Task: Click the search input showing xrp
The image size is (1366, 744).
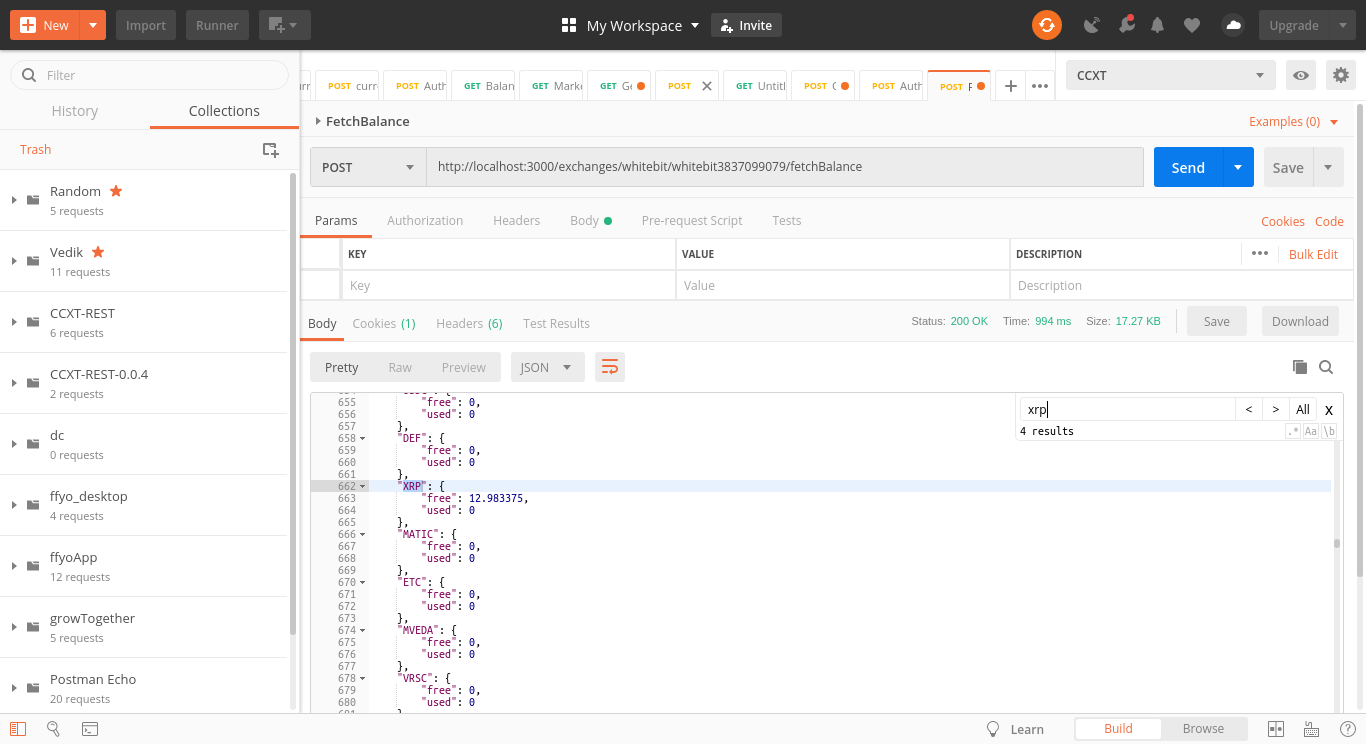Action: tap(1120, 408)
